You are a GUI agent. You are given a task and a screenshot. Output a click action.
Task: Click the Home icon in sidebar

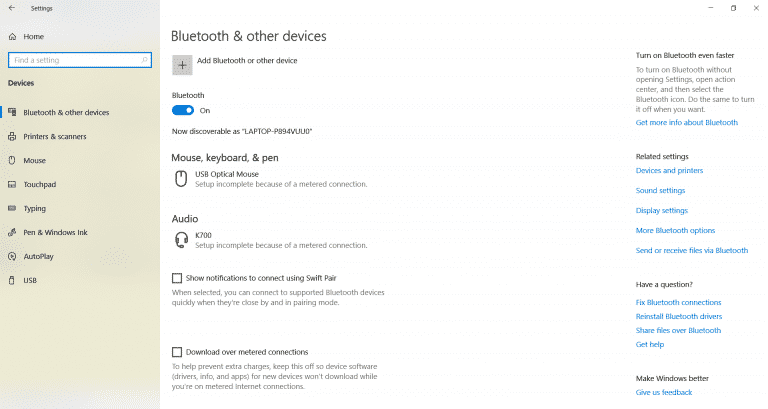click(x=12, y=37)
